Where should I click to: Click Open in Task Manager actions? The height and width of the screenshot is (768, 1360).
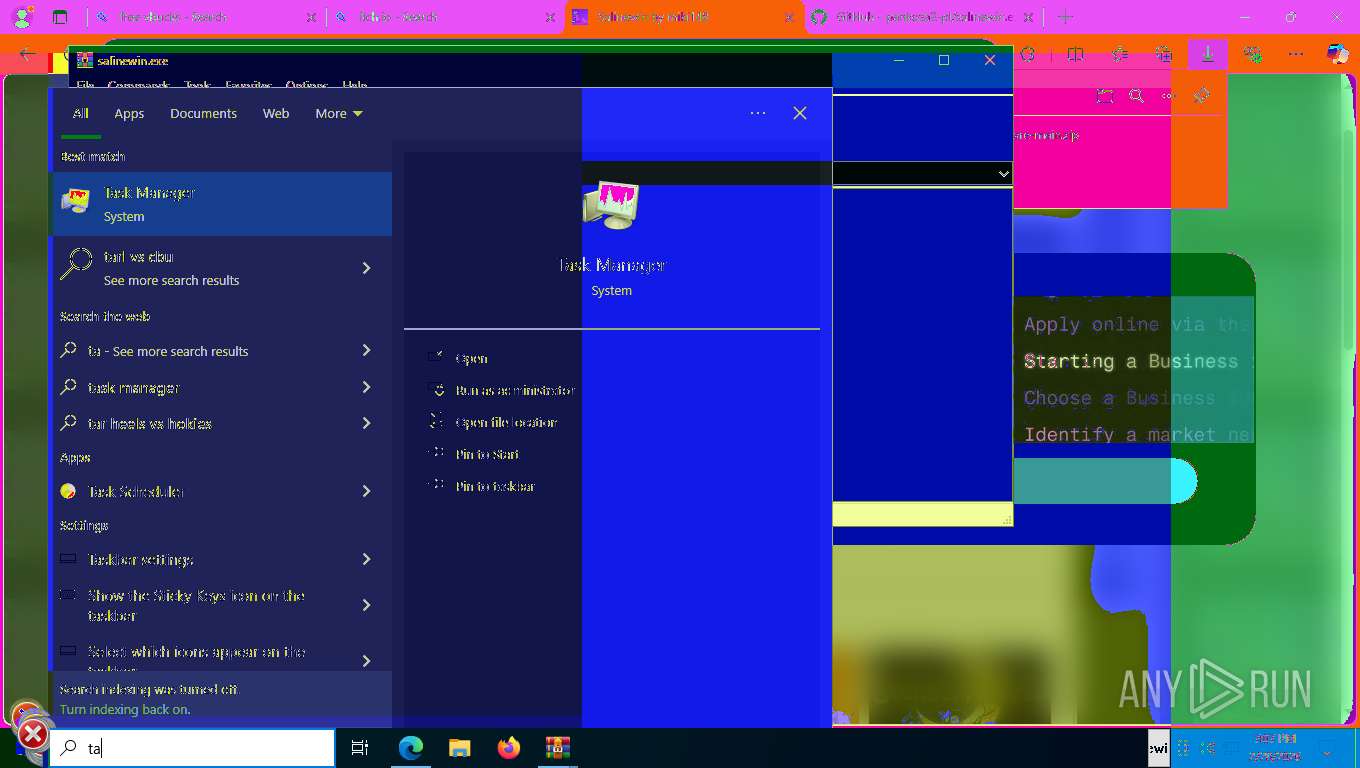pos(471,358)
